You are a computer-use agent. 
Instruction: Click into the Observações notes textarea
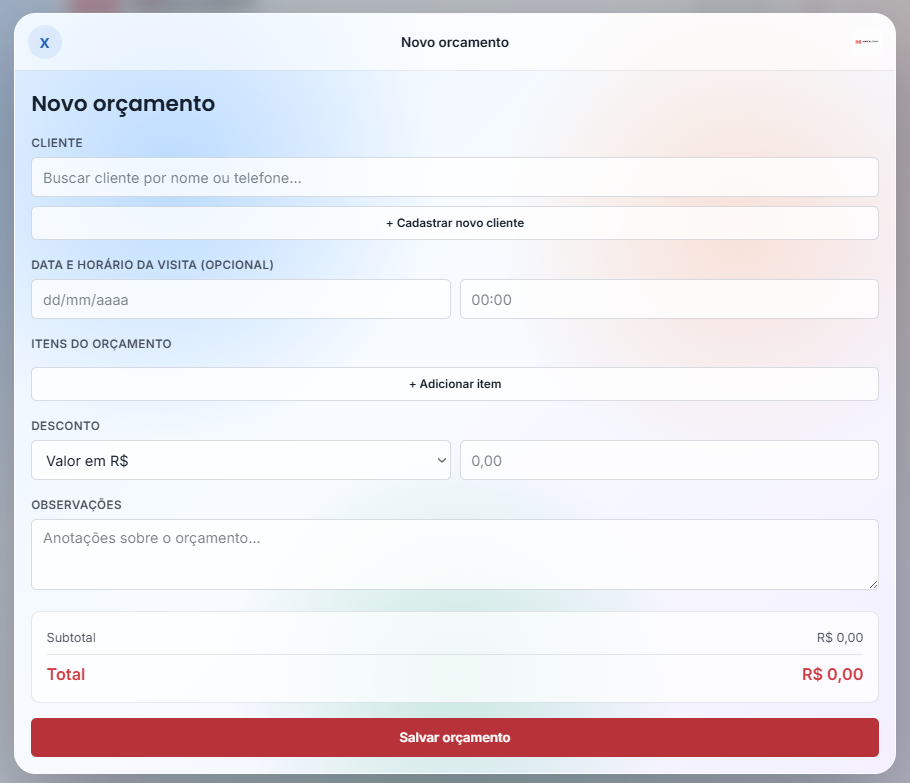455,554
